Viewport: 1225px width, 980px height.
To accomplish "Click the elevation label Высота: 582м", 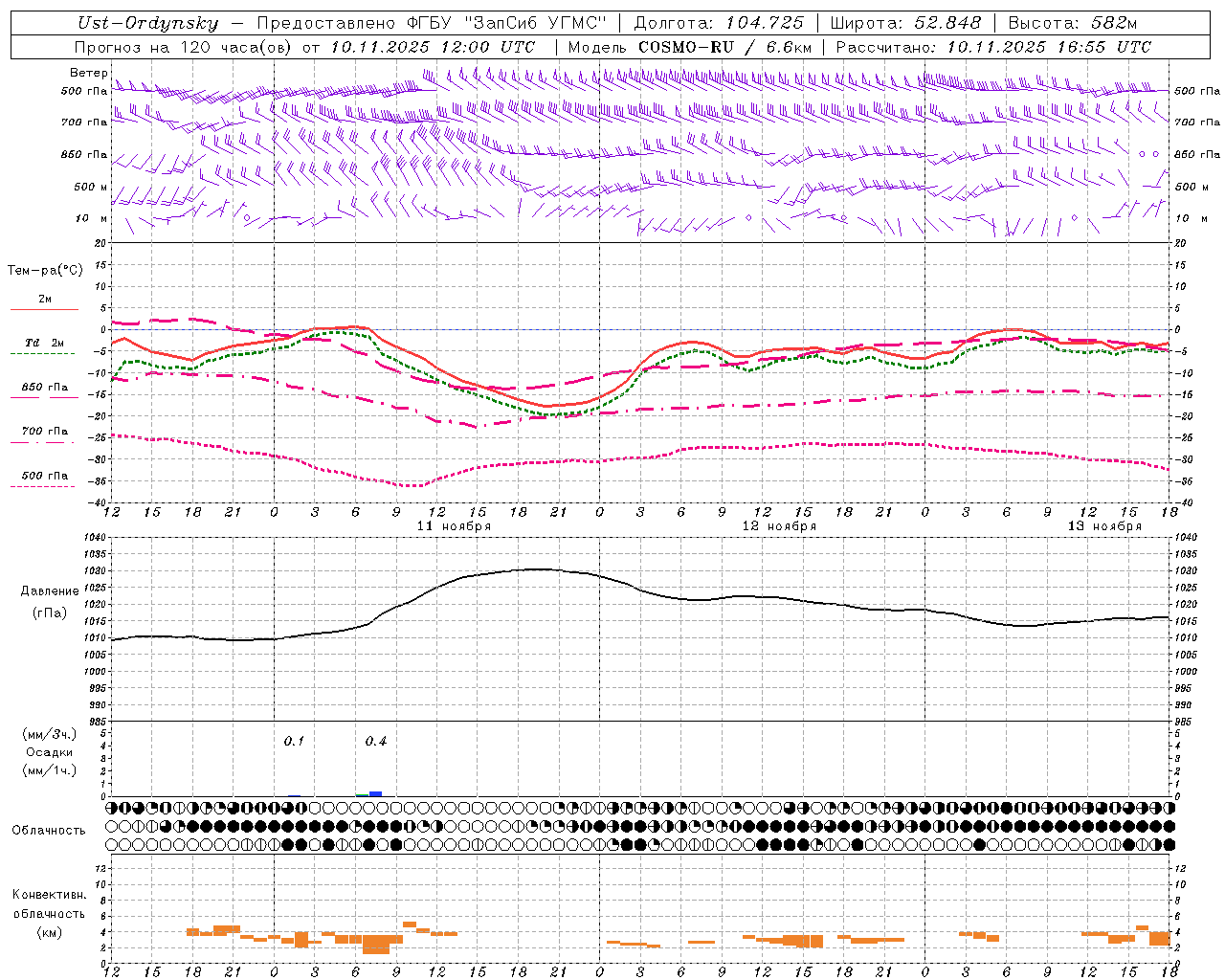I will 1073,23.
